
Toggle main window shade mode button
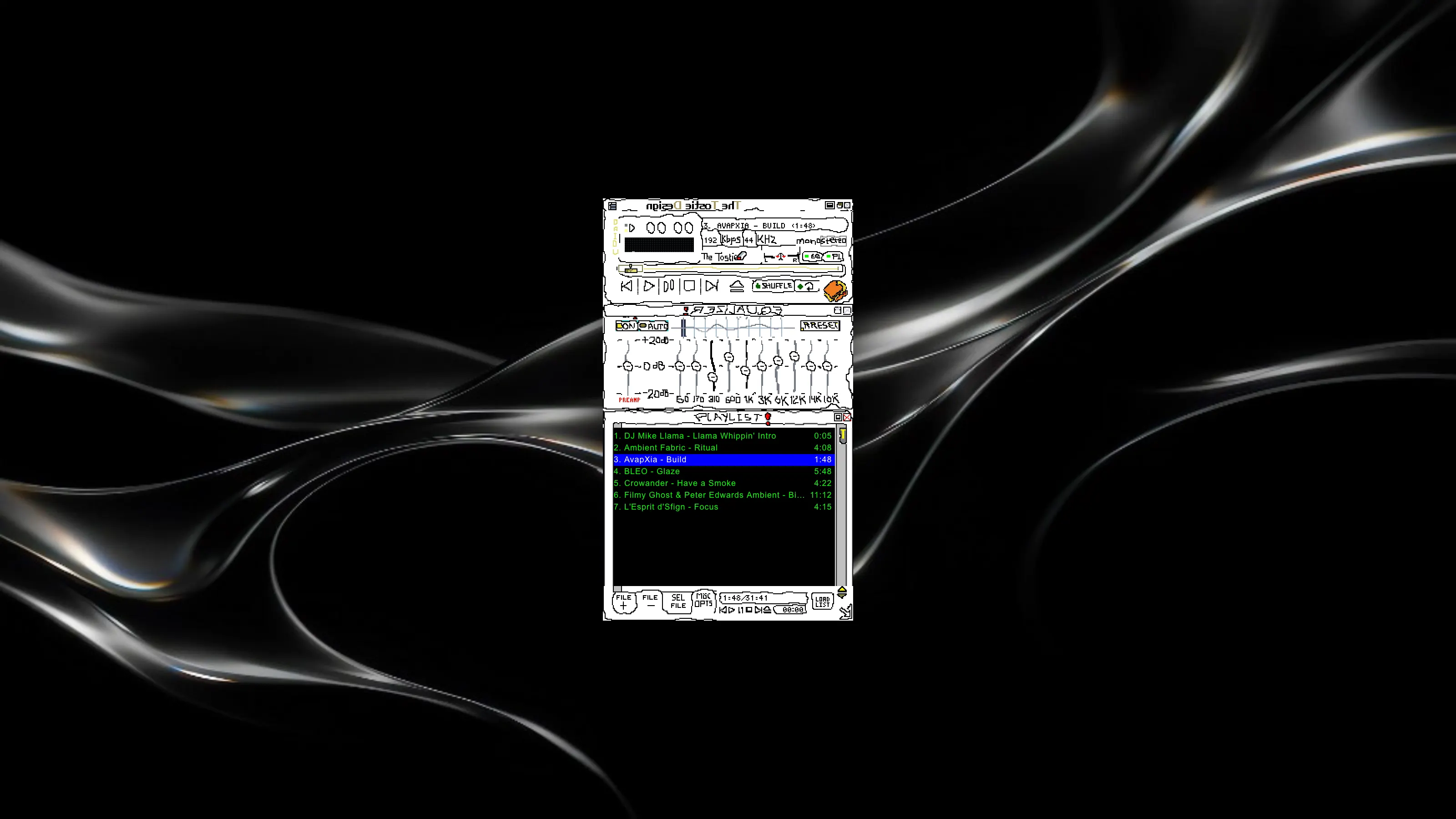[x=840, y=206]
